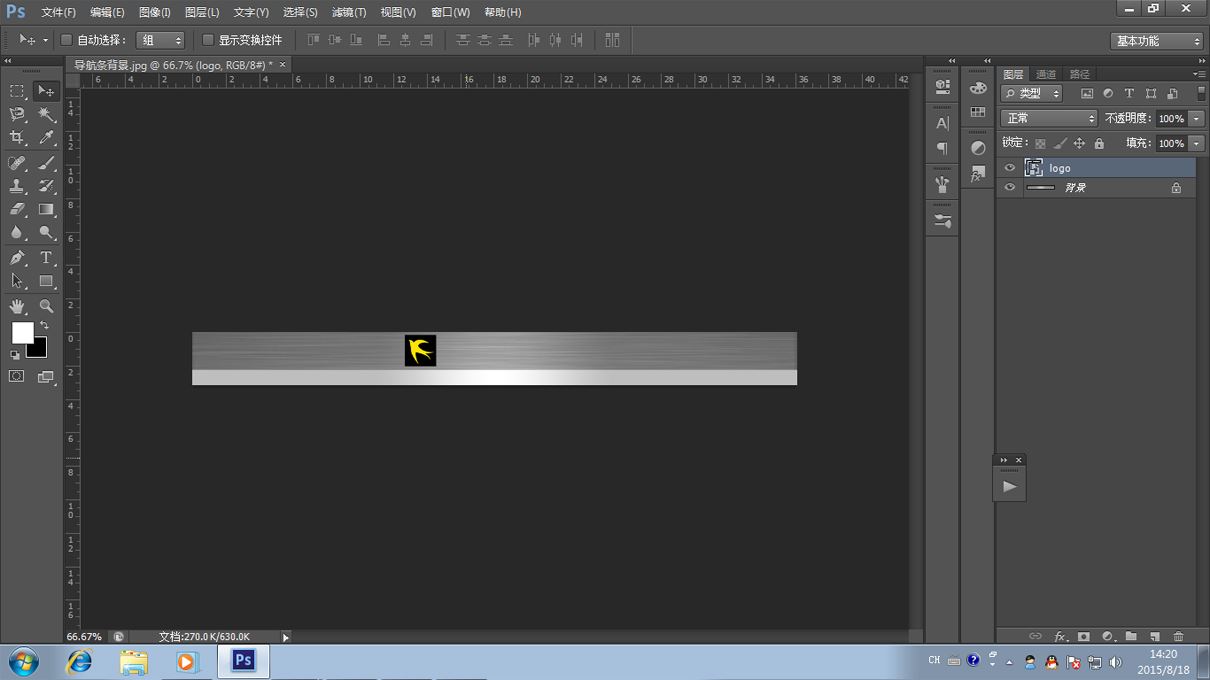Open the 类型 layer filter dropdown
The height and width of the screenshot is (680, 1210).
[1033, 93]
